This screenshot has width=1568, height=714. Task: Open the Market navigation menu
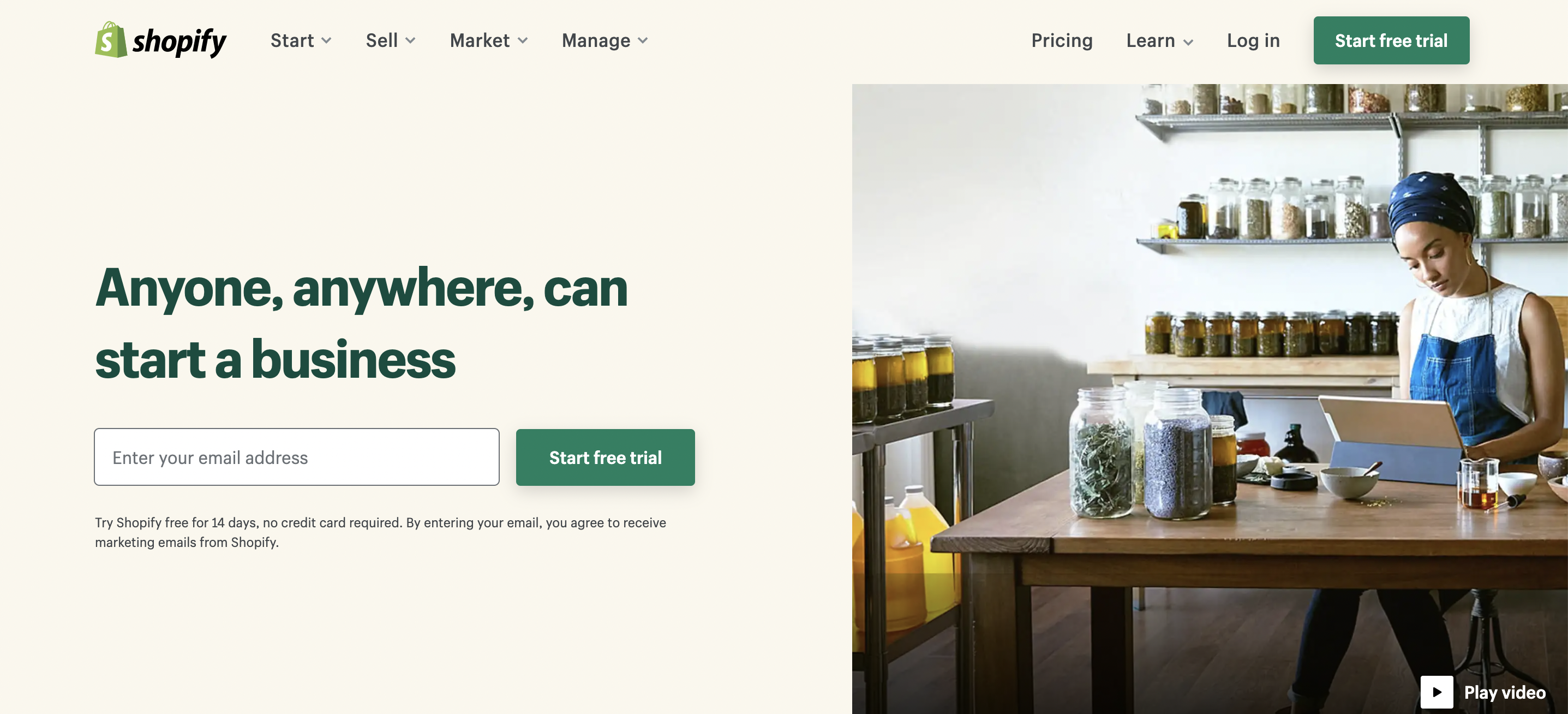489,40
